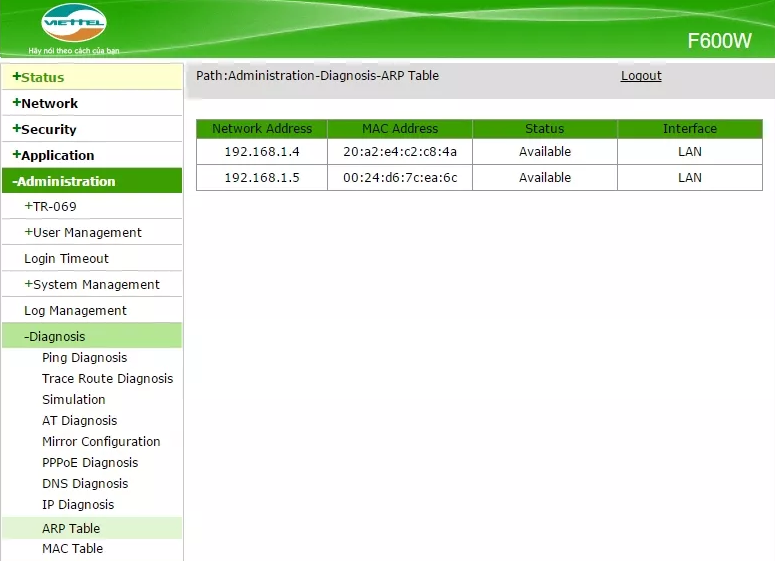The height and width of the screenshot is (563, 775).
Task: Open Mirror Configuration page
Action: [101, 441]
